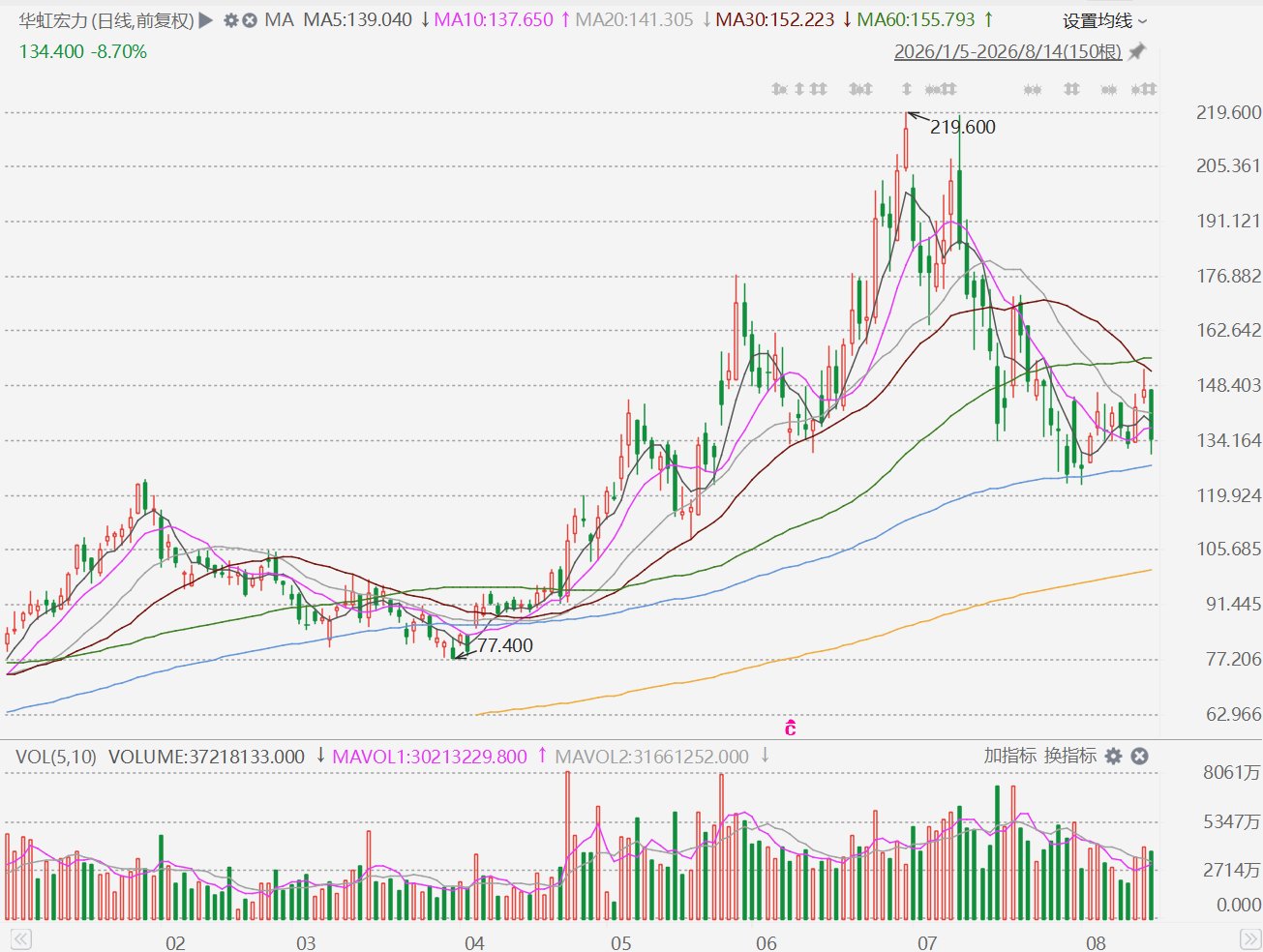
Task: Click the 07 month label on the time axis
Action: [x=927, y=942]
